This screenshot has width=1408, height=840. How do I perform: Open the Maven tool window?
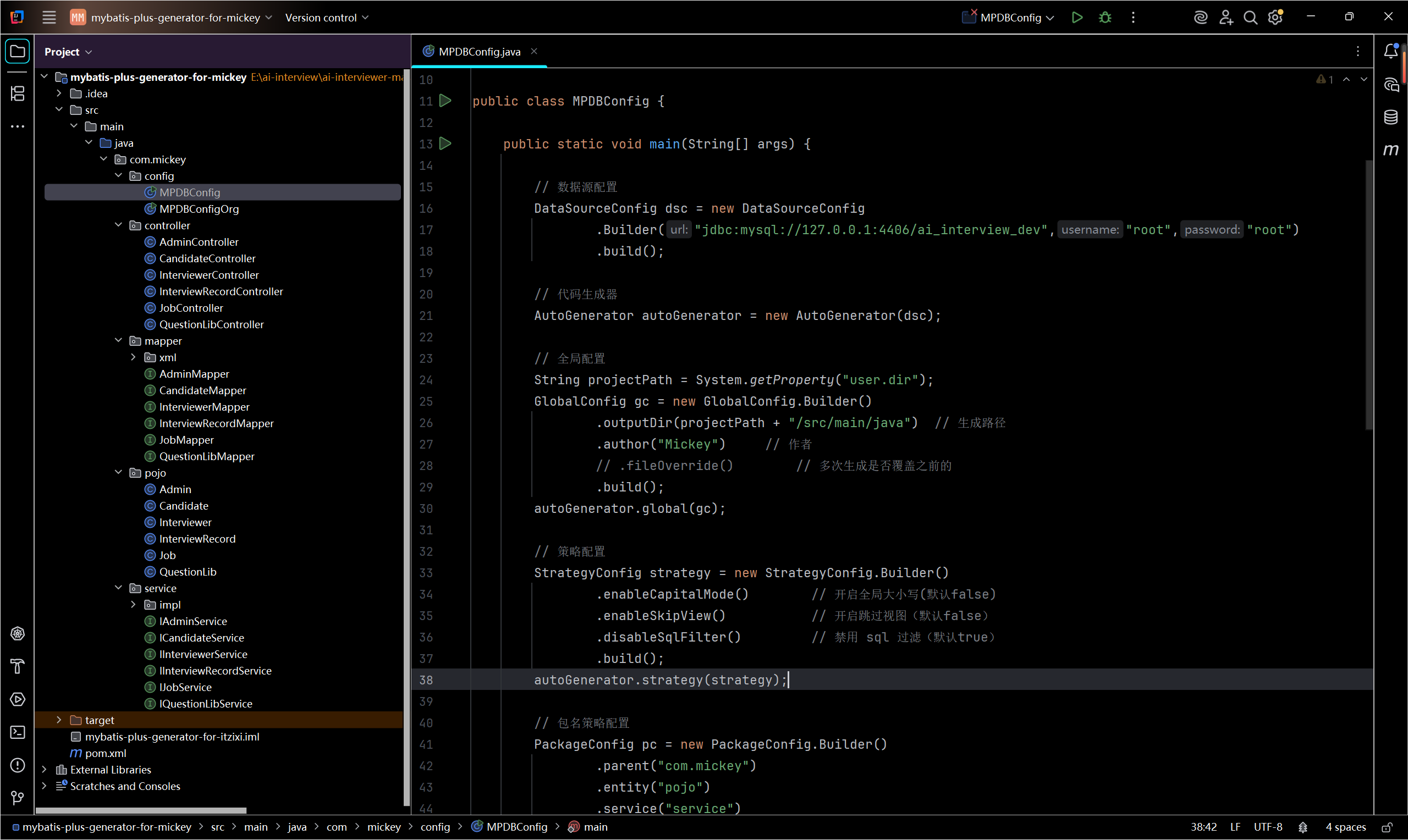coord(1391,150)
